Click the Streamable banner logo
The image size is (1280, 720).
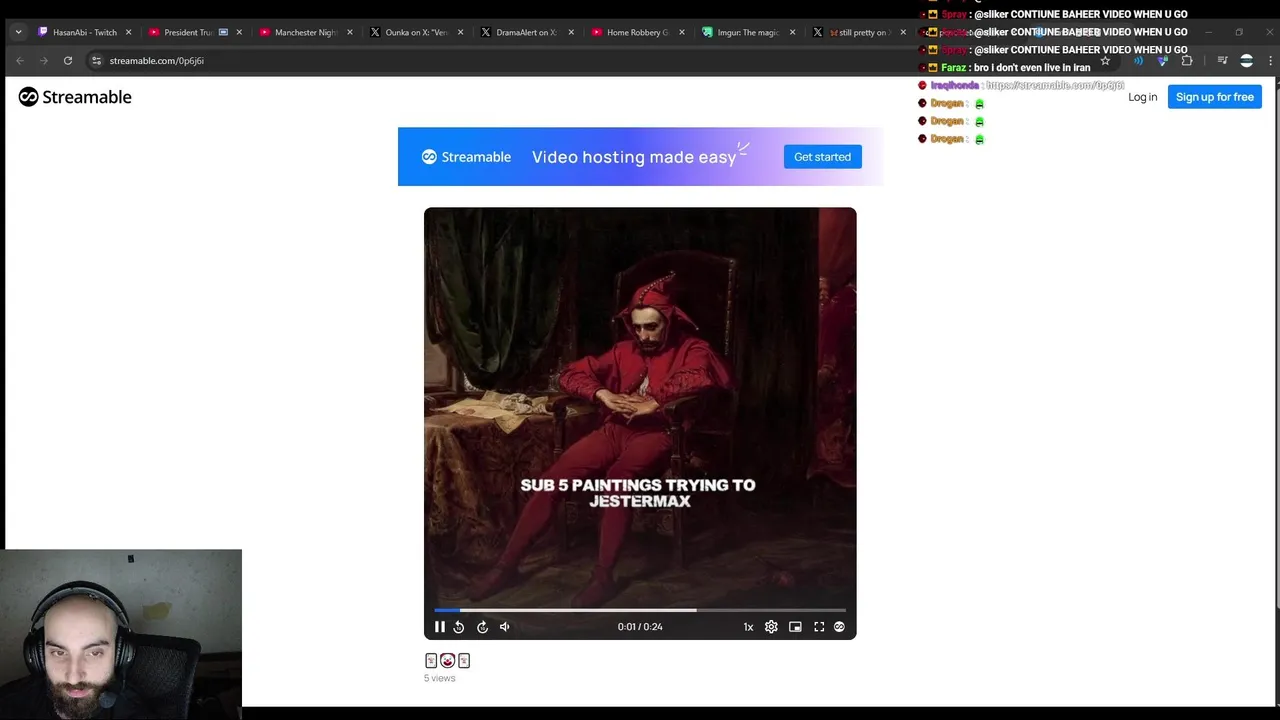[466, 157]
